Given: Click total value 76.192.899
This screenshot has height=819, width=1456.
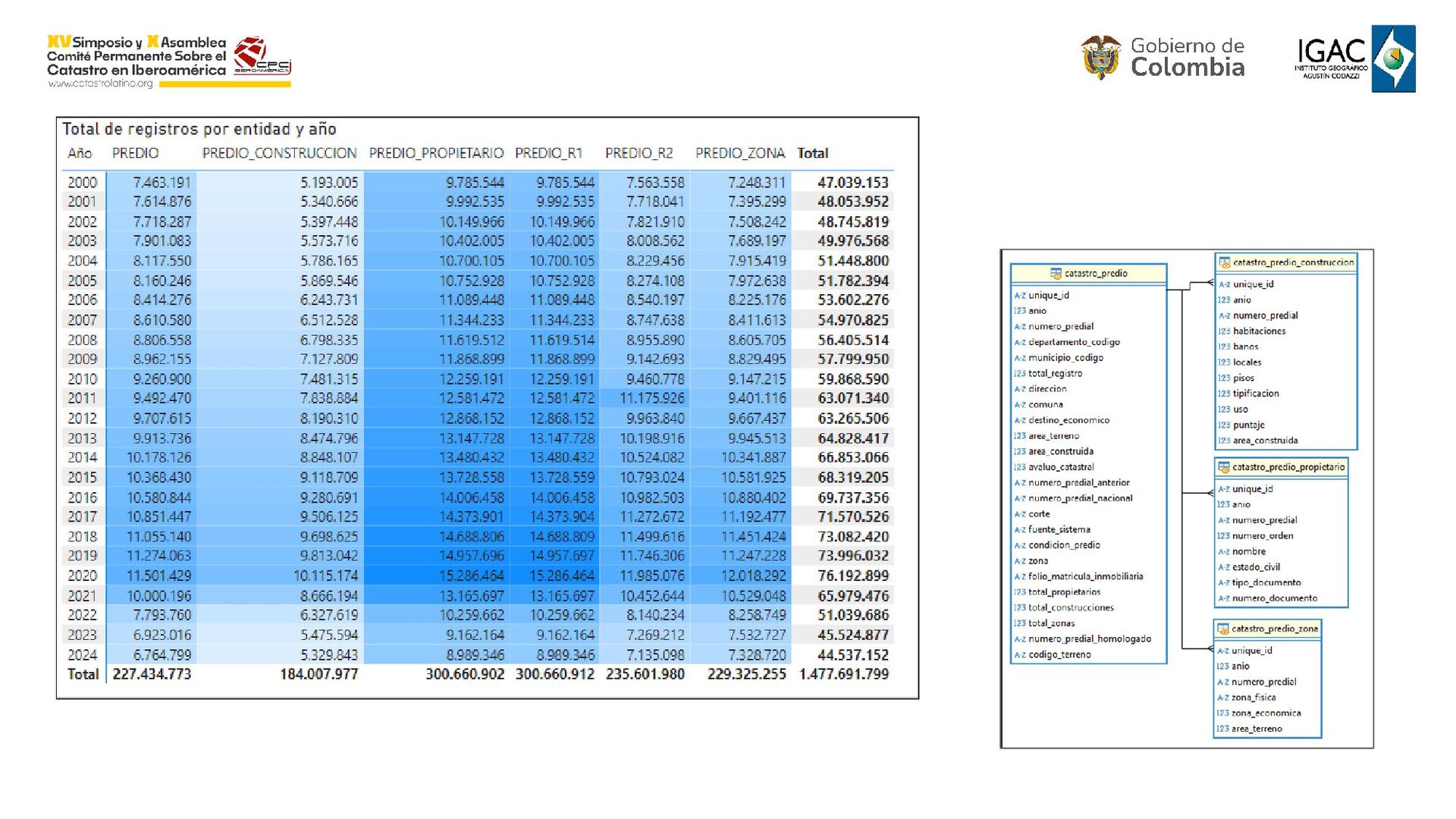Looking at the screenshot, I should tap(853, 576).
